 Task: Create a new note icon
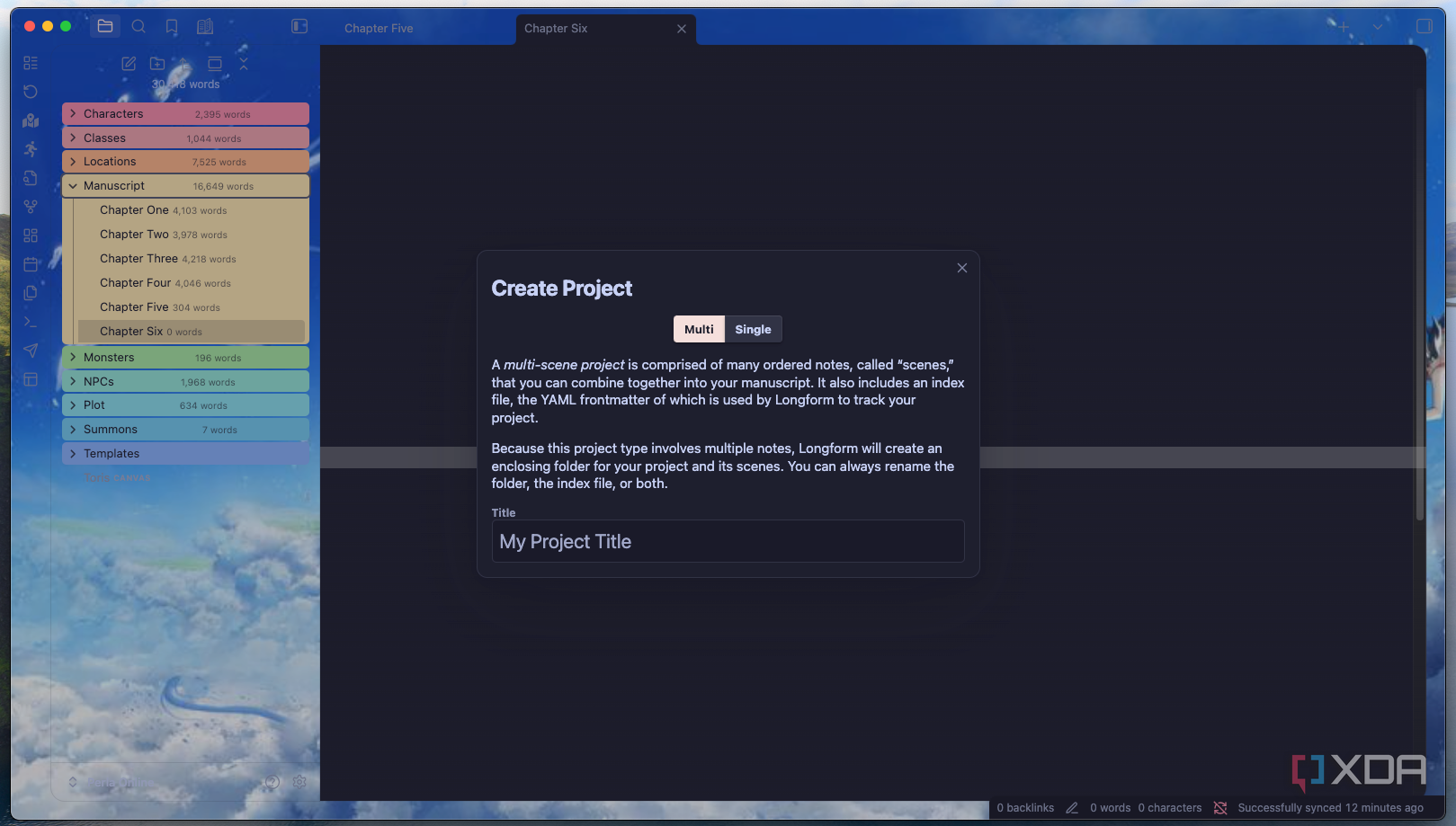(129, 63)
